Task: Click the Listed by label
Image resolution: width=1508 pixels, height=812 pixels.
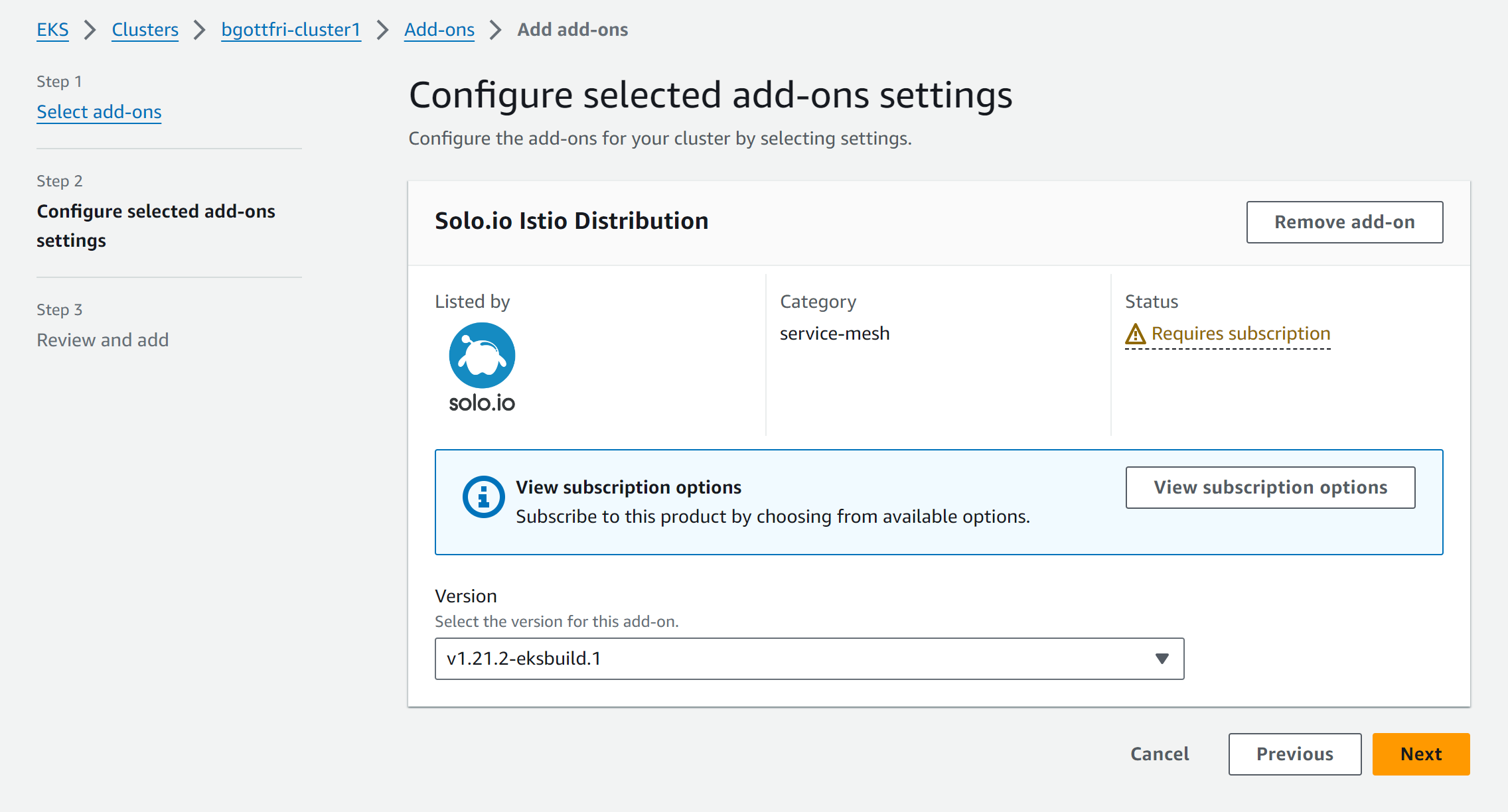Action: pyautogui.click(x=472, y=302)
